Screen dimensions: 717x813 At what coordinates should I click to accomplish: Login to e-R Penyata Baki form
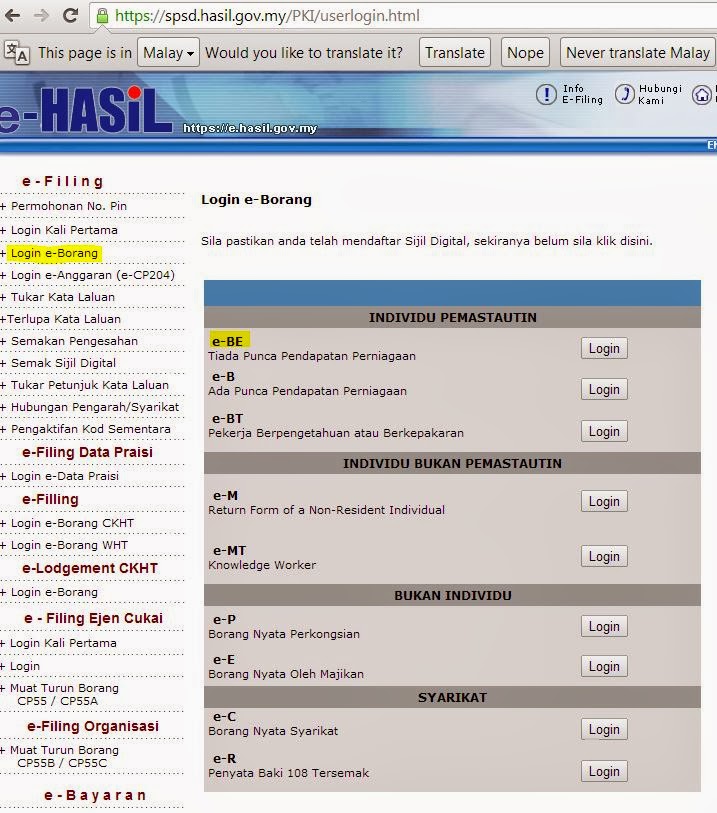[x=604, y=772]
